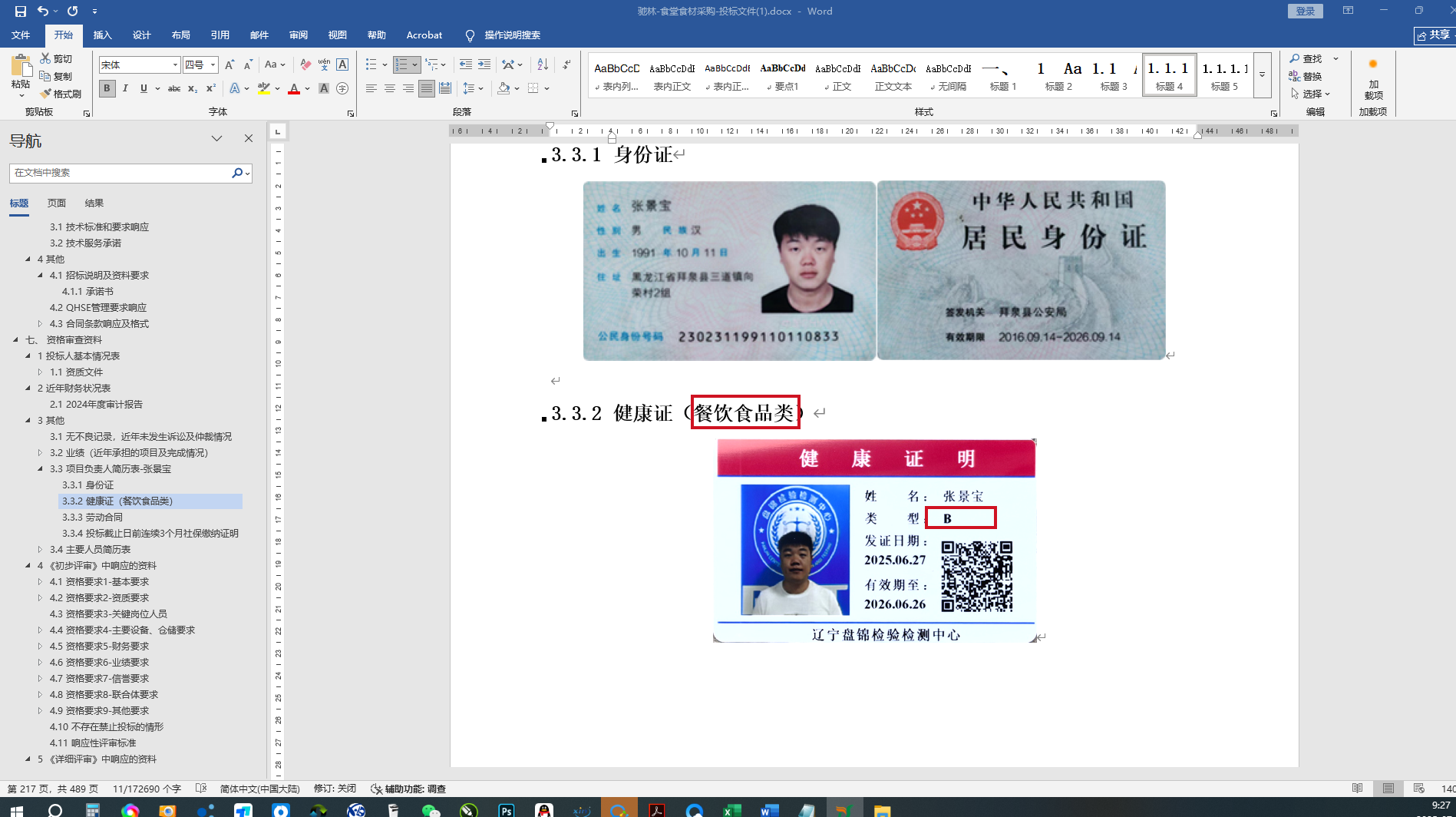Apply the 标题 1 style
This screenshot has height=817, width=1456.
1003,75
